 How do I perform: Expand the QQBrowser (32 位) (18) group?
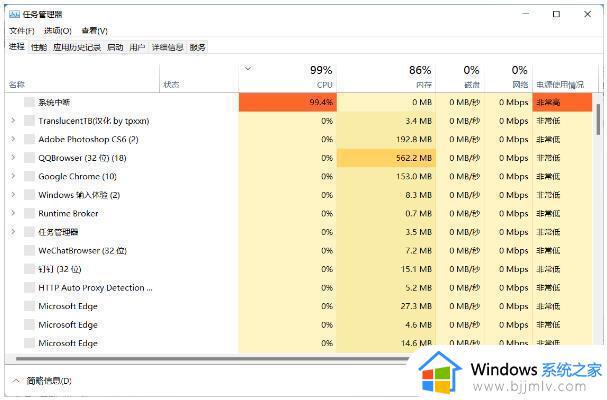(x=13, y=158)
